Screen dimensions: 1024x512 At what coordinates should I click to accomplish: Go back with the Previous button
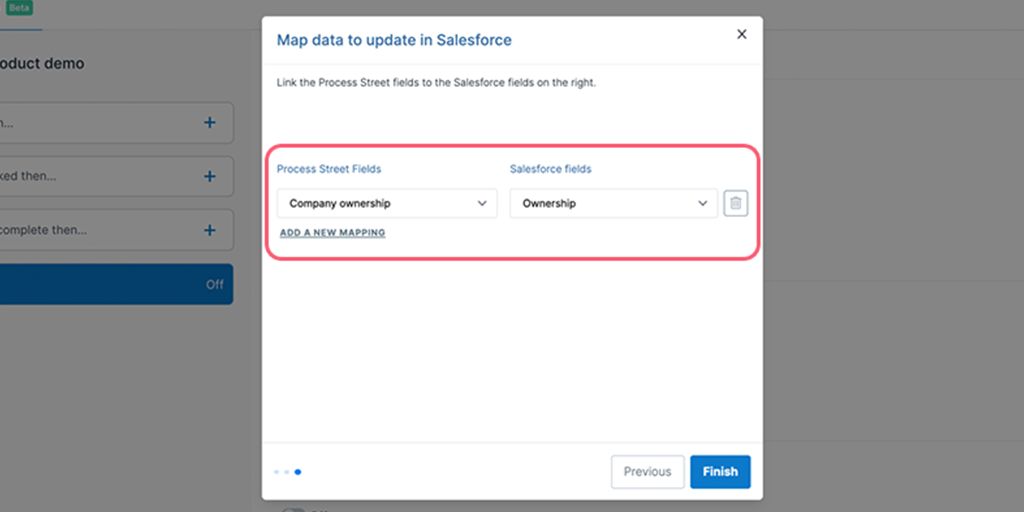(647, 472)
